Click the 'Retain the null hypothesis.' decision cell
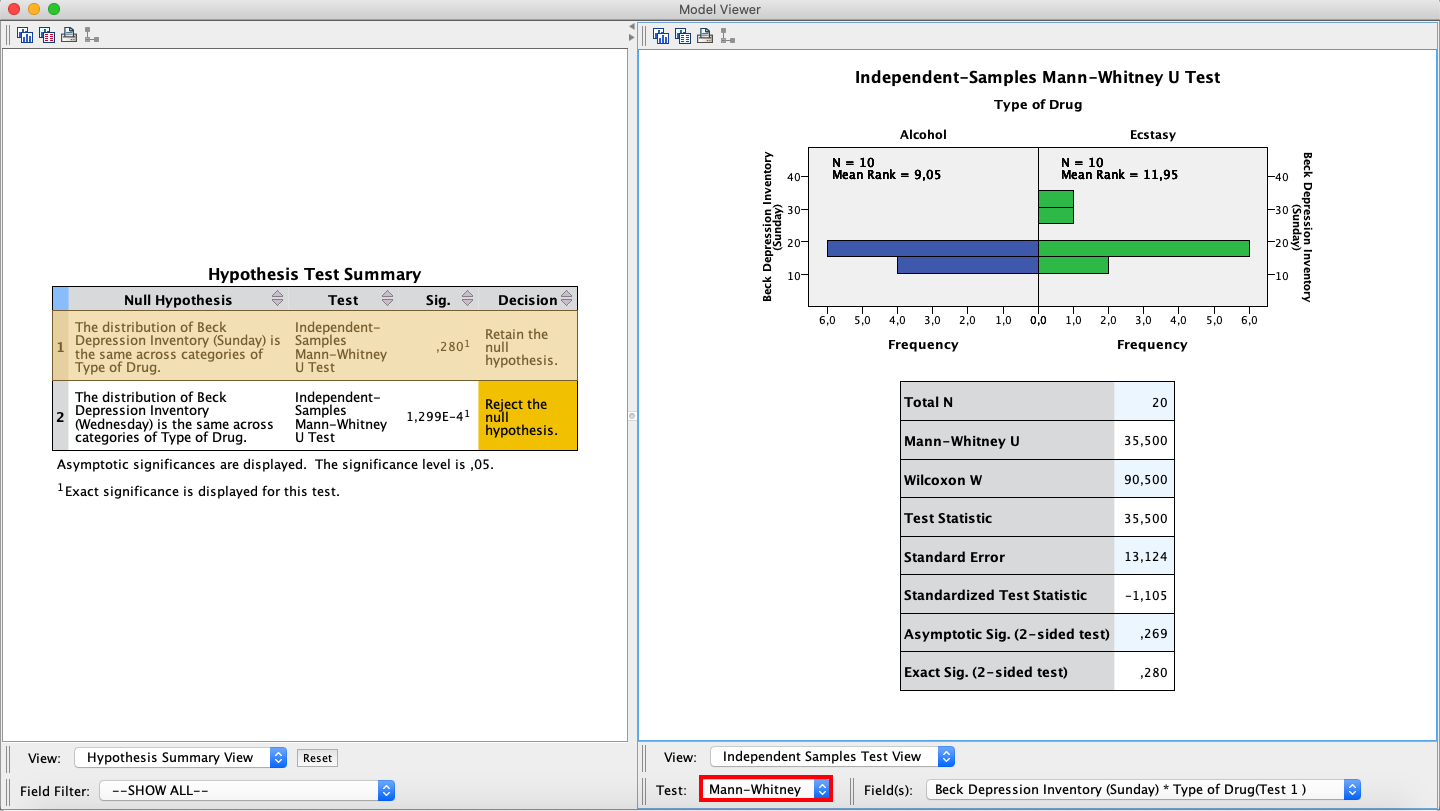 (x=527, y=346)
